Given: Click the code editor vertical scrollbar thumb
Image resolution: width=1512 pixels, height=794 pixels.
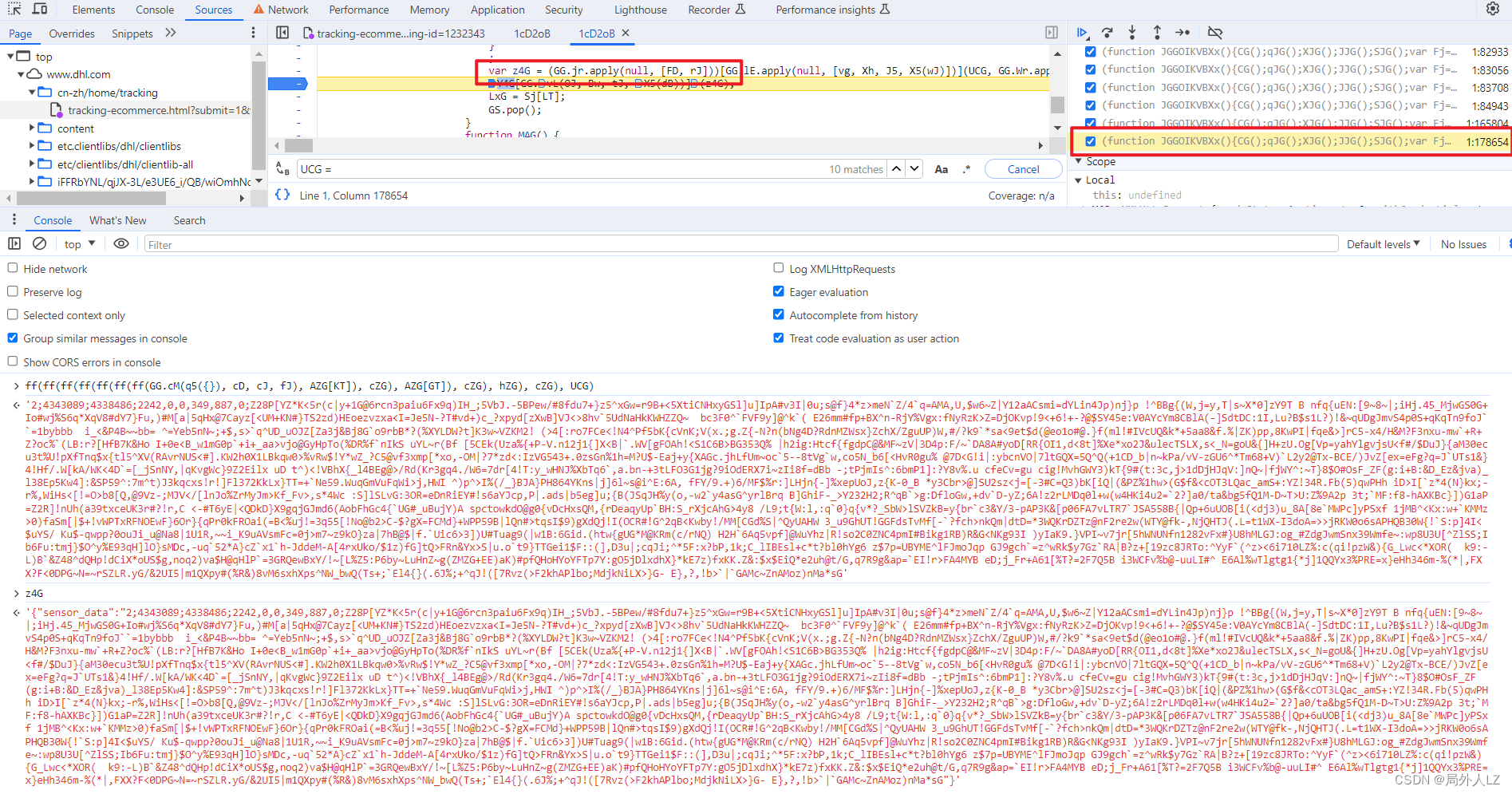Looking at the screenshot, I should tap(1057, 105).
